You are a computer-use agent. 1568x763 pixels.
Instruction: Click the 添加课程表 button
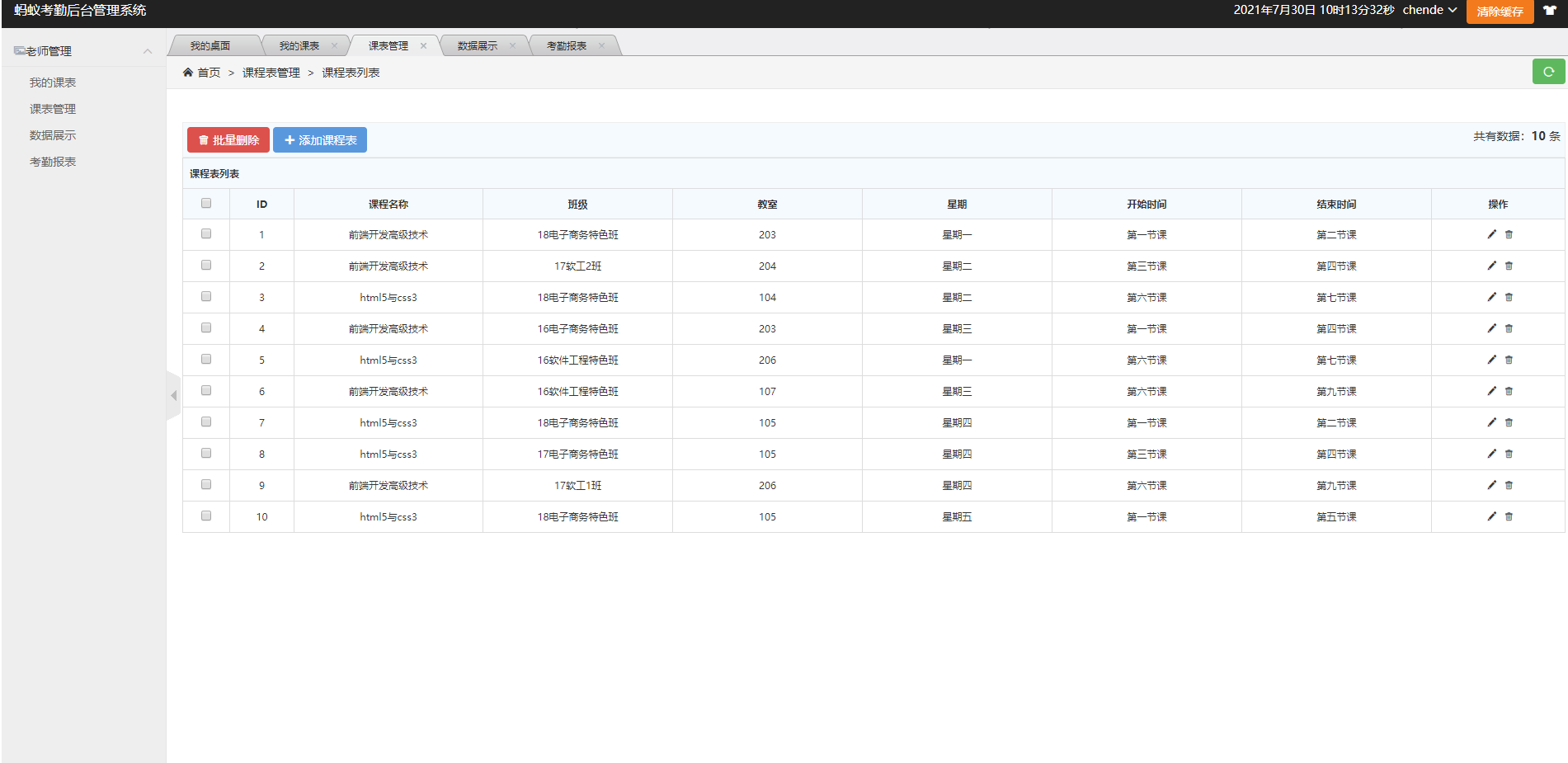coord(320,140)
